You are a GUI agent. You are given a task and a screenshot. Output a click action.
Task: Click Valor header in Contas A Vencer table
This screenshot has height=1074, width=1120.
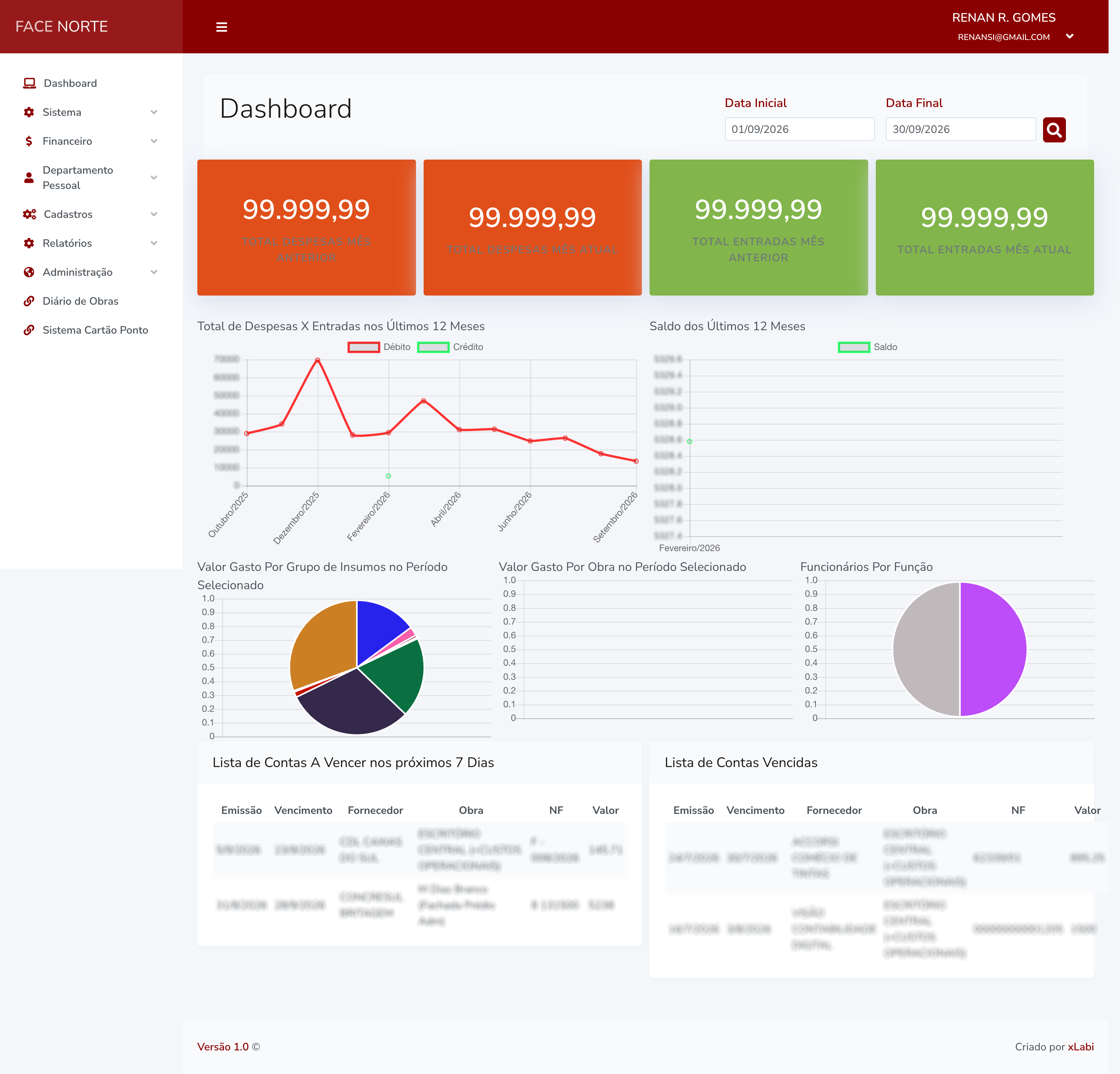pyautogui.click(x=605, y=810)
